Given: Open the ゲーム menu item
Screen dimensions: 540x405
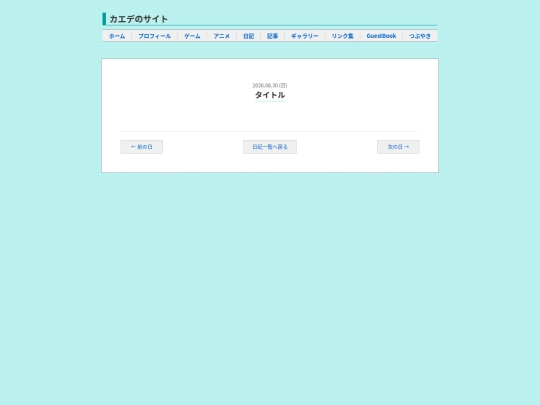Looking at the screenshot, I should (x=192, y=36).
